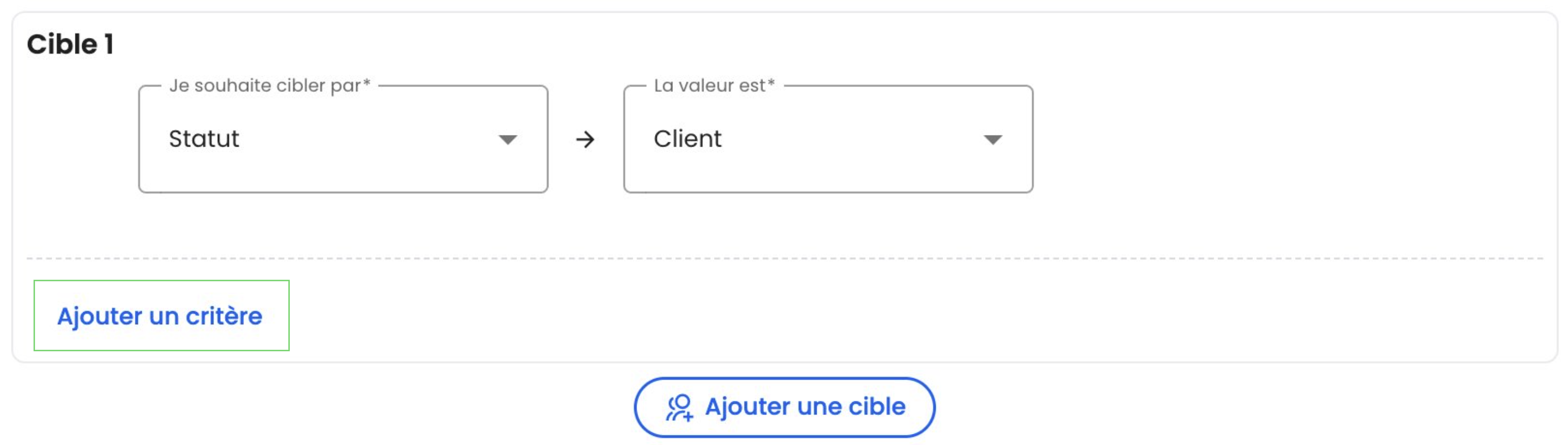
Task: Open the Client dropdown arrow
Action: [993, 139]
